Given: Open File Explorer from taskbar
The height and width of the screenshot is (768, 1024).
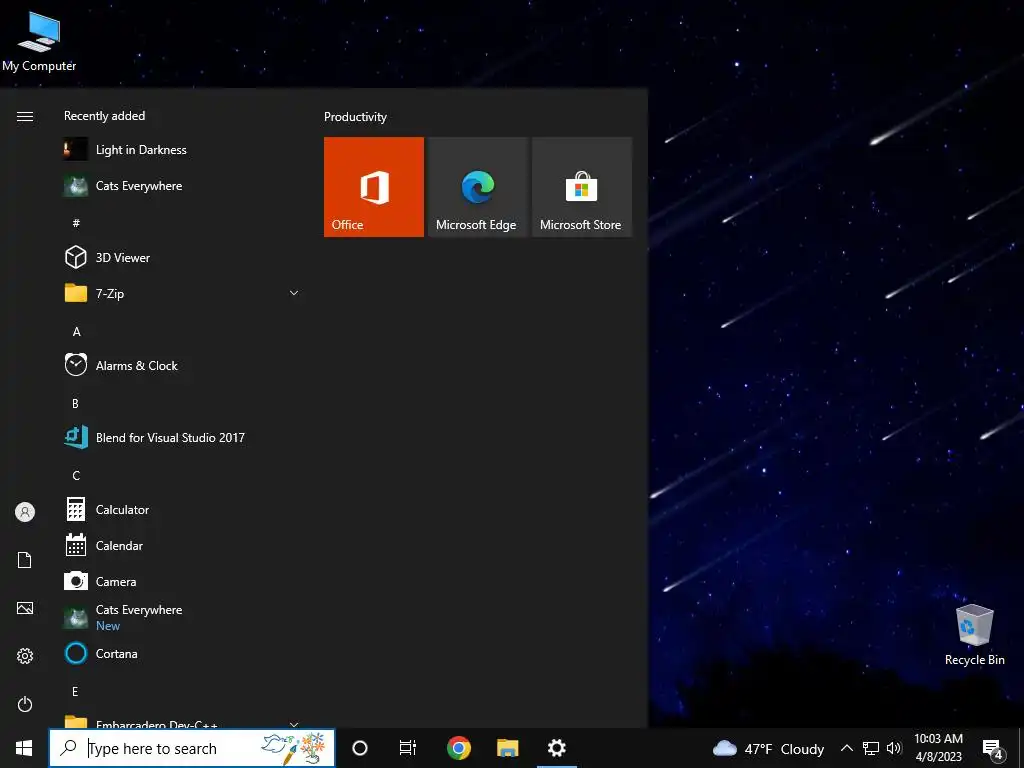Looking at the screenshot, I should (x=507, y=748).
